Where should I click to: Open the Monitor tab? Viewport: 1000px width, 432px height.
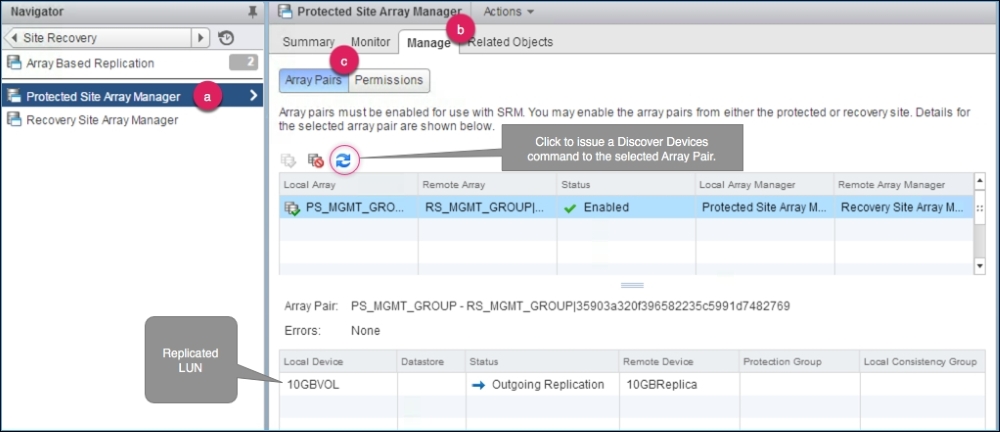click(x=371, y=42)
